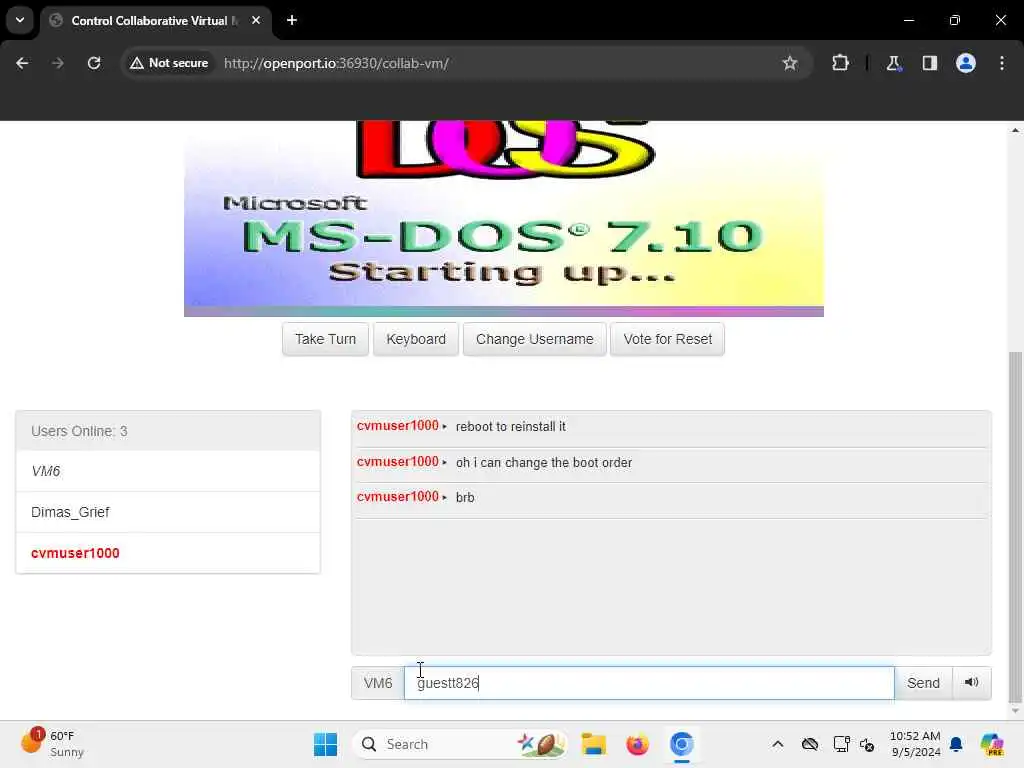Click the address bar URL

336,63
